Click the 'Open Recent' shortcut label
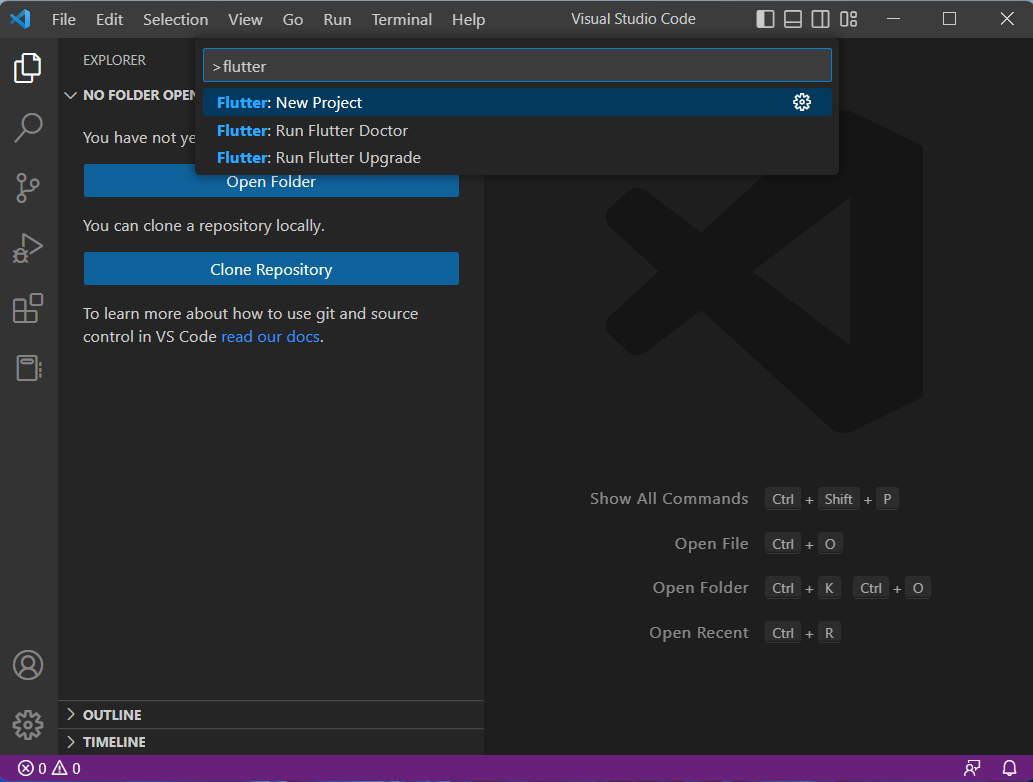 pyautogui.click(x=699, y=632)
